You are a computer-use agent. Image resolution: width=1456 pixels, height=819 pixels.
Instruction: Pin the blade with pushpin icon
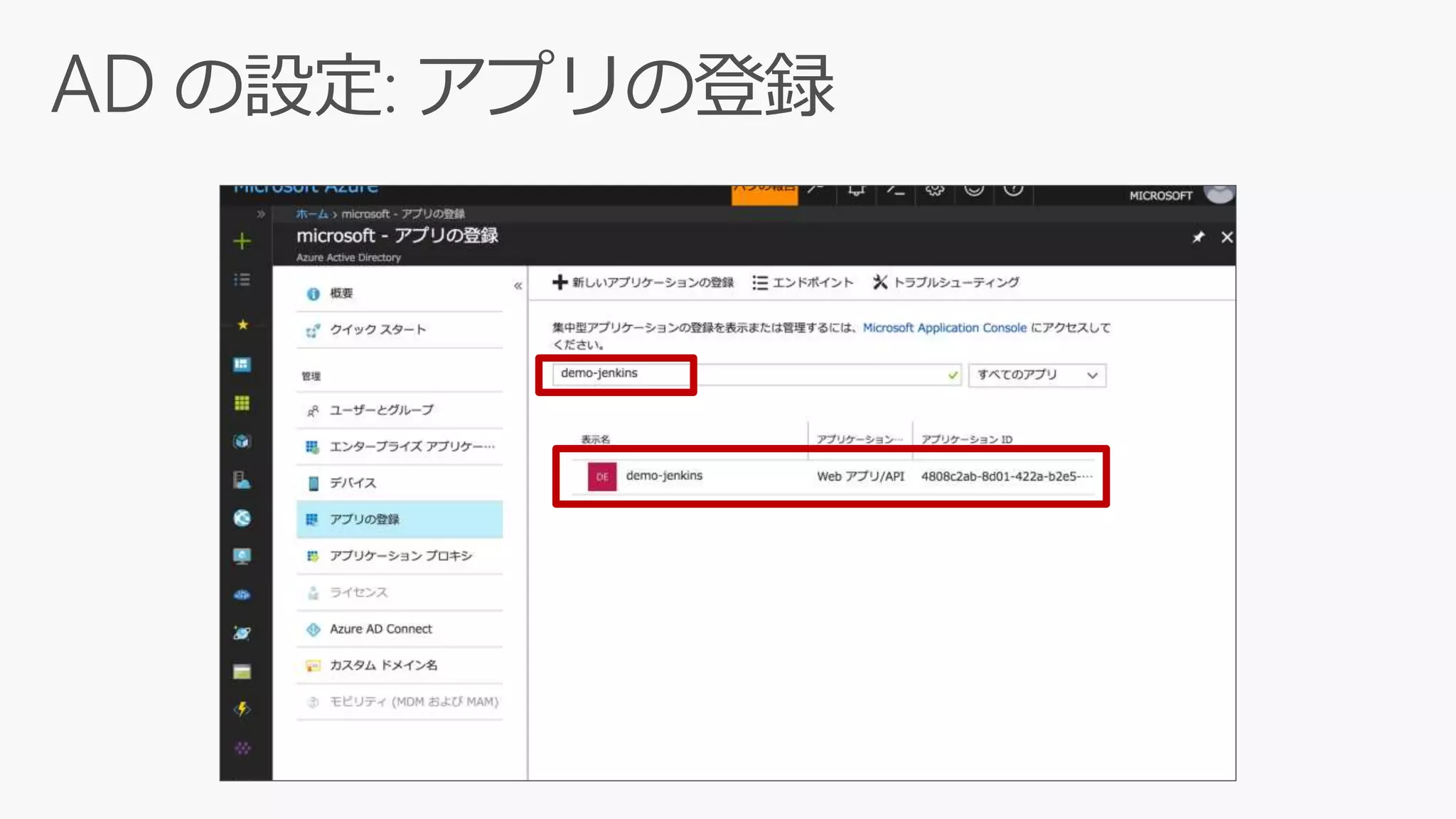[x=1198, y=237]
